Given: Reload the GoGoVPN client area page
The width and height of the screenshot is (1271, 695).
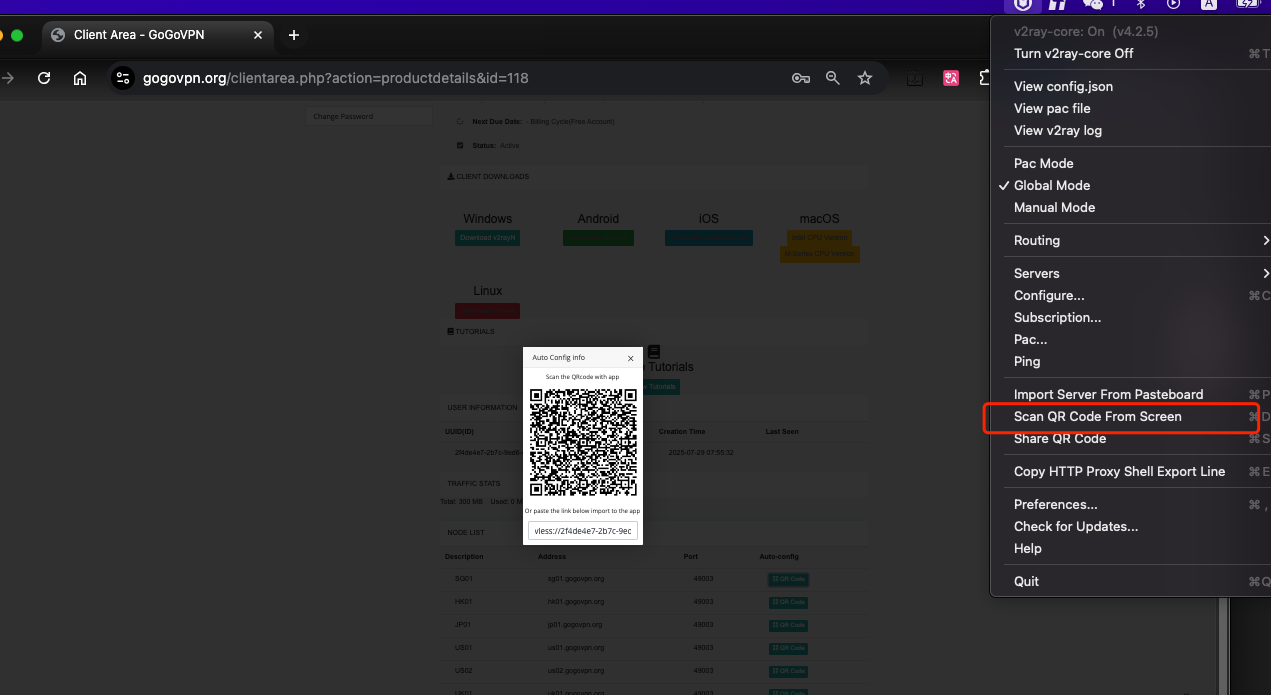Looking at the screenshot, I should coord(44,78).
